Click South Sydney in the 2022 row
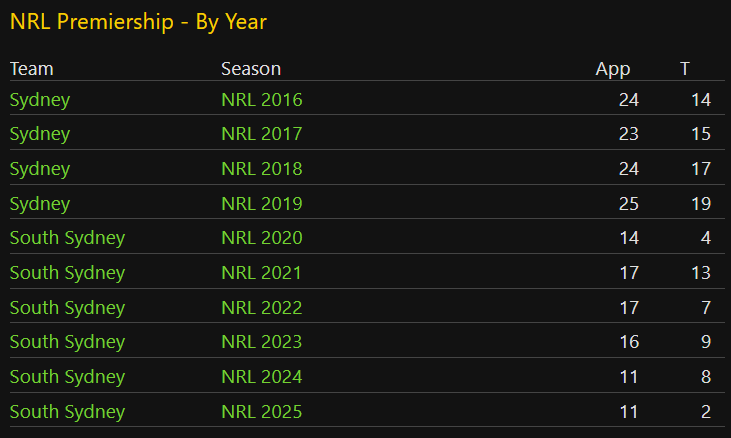731x438 pixels. pyautogui.click(x=67, y=308)
